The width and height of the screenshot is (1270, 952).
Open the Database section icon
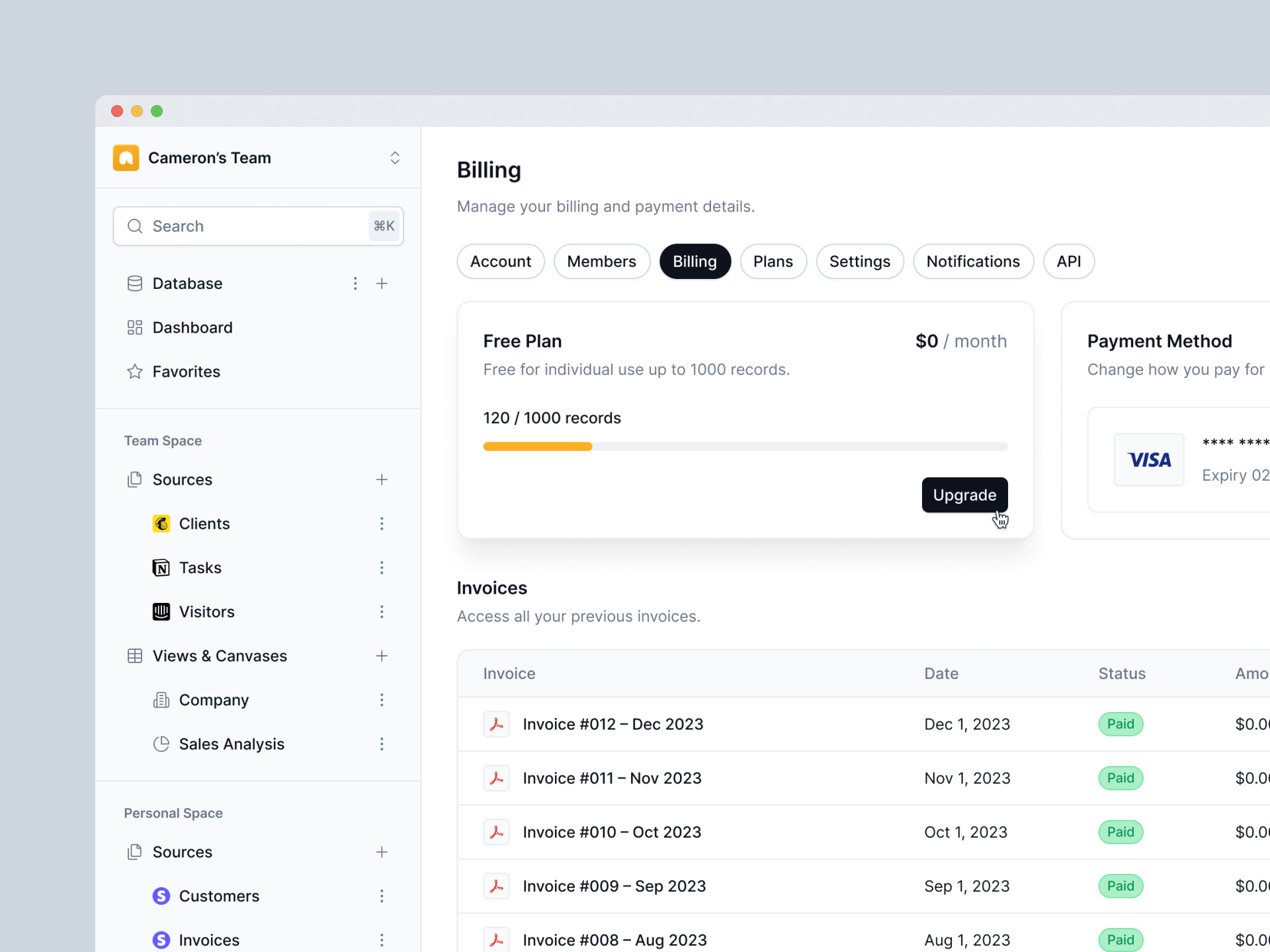click(x=135, y=283)
